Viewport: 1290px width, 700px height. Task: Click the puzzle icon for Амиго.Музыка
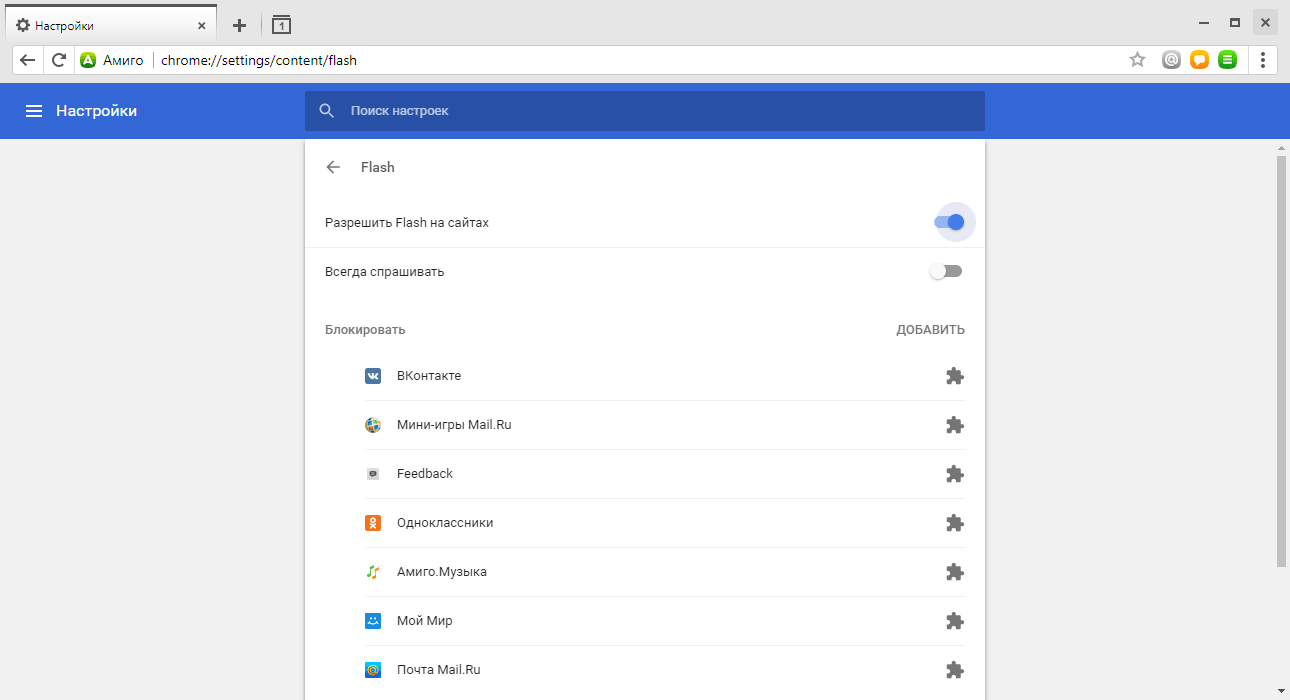(955, 572)
